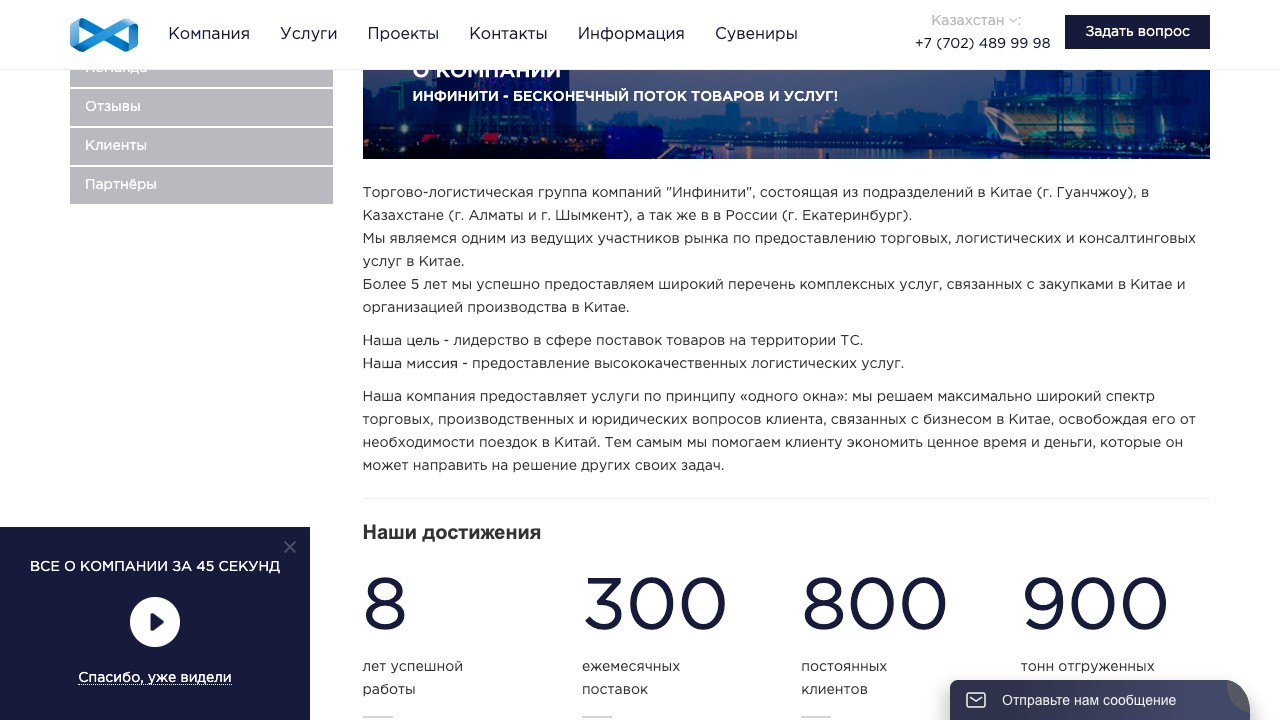
Task: Click the Спасибо, уже видели link
Action: (155, 678)
